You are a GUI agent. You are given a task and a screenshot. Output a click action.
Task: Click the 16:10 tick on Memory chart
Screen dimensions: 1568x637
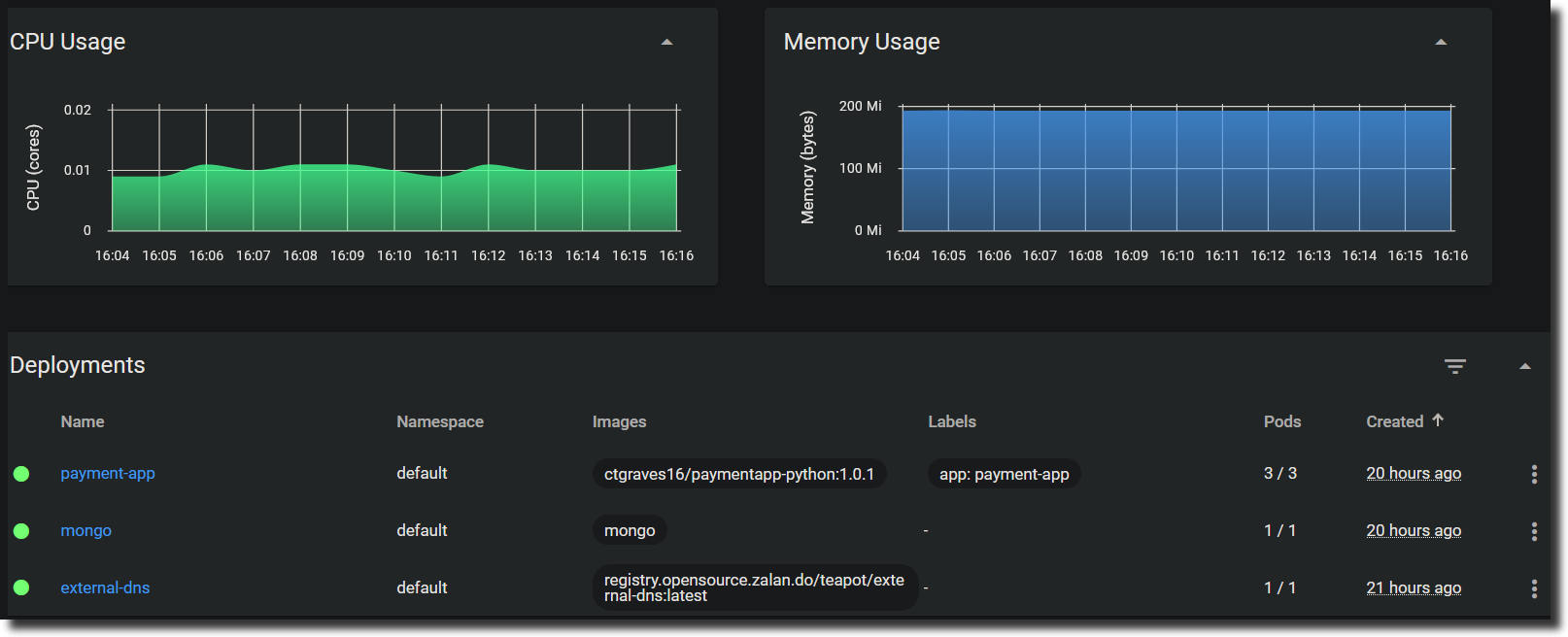coord(1176,255)
